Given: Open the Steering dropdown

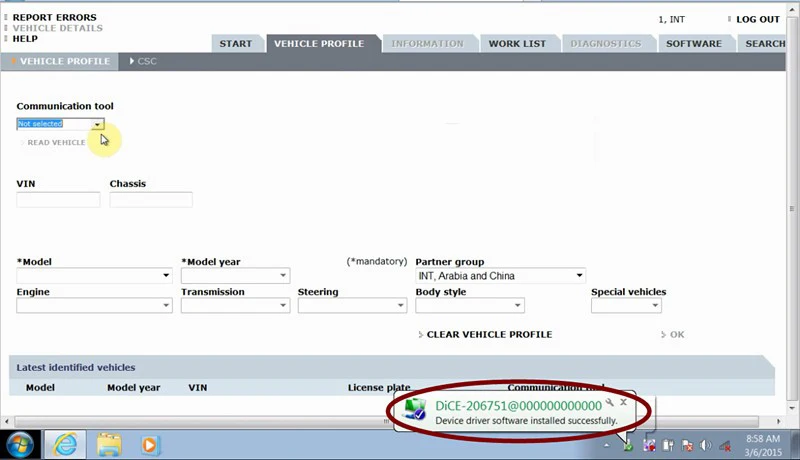Looking at the screenshot, I should 401,305.
